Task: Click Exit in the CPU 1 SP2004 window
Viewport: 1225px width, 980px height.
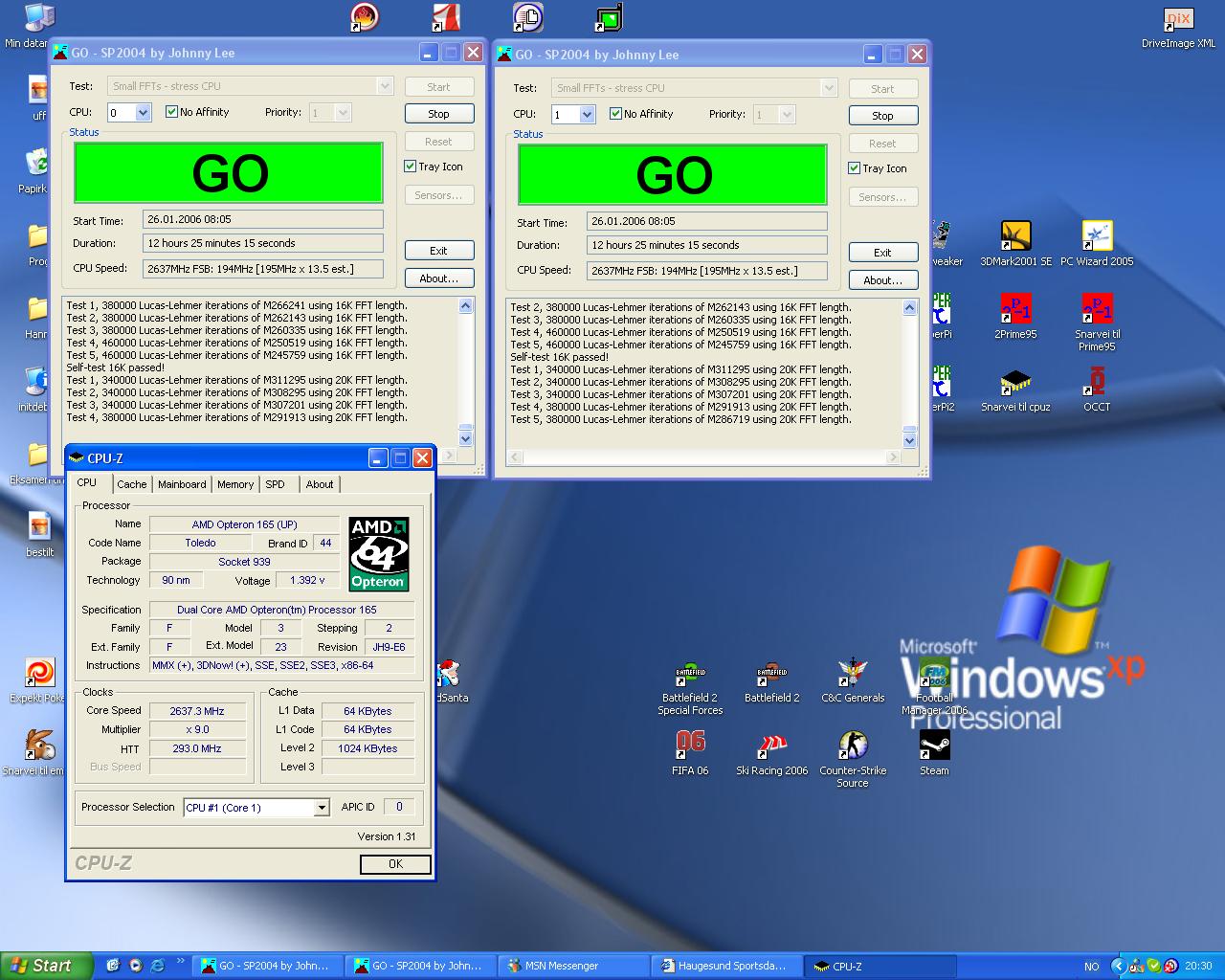Action: 883,253
